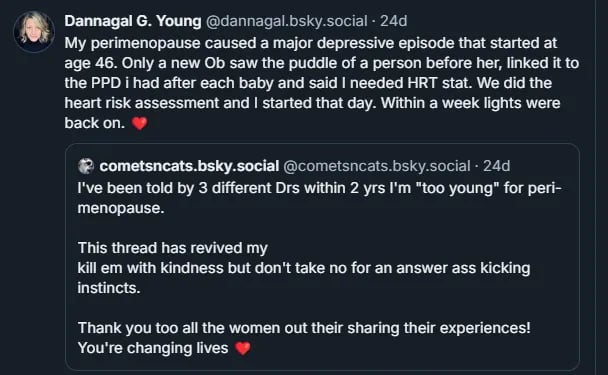Click the bold cometsncats.bsky.social display name
Screen dimensions: 608x375
point(189,166)
